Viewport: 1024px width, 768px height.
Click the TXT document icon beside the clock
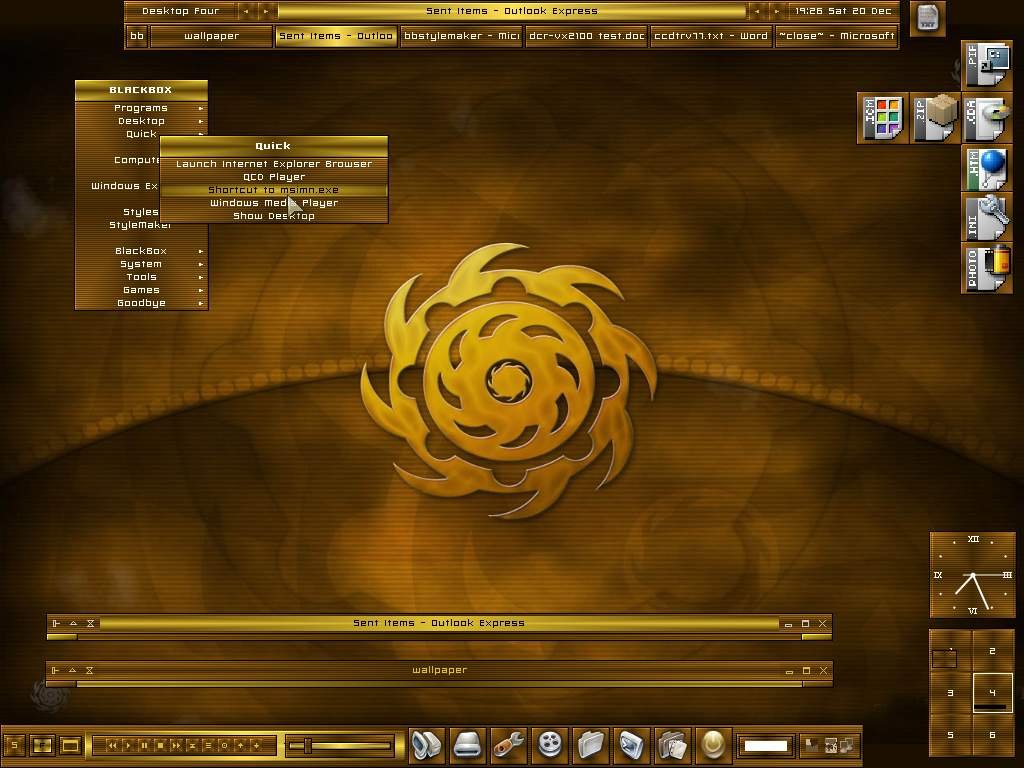click(x=927, y=18)
